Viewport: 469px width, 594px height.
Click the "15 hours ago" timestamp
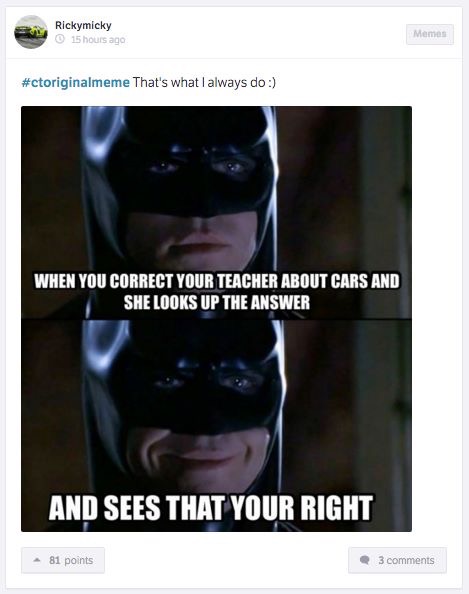98,39
